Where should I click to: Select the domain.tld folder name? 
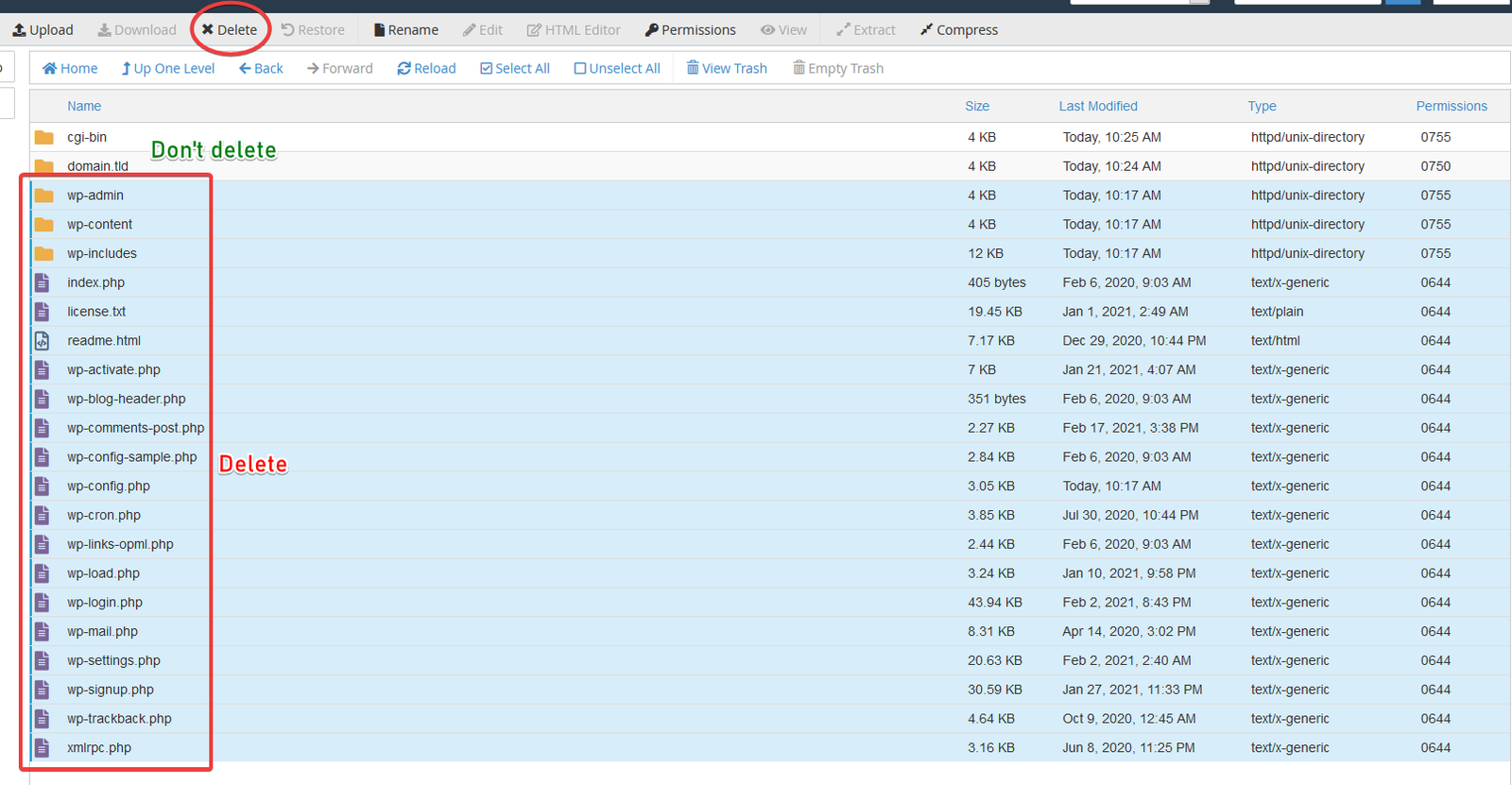click(97, 166)
